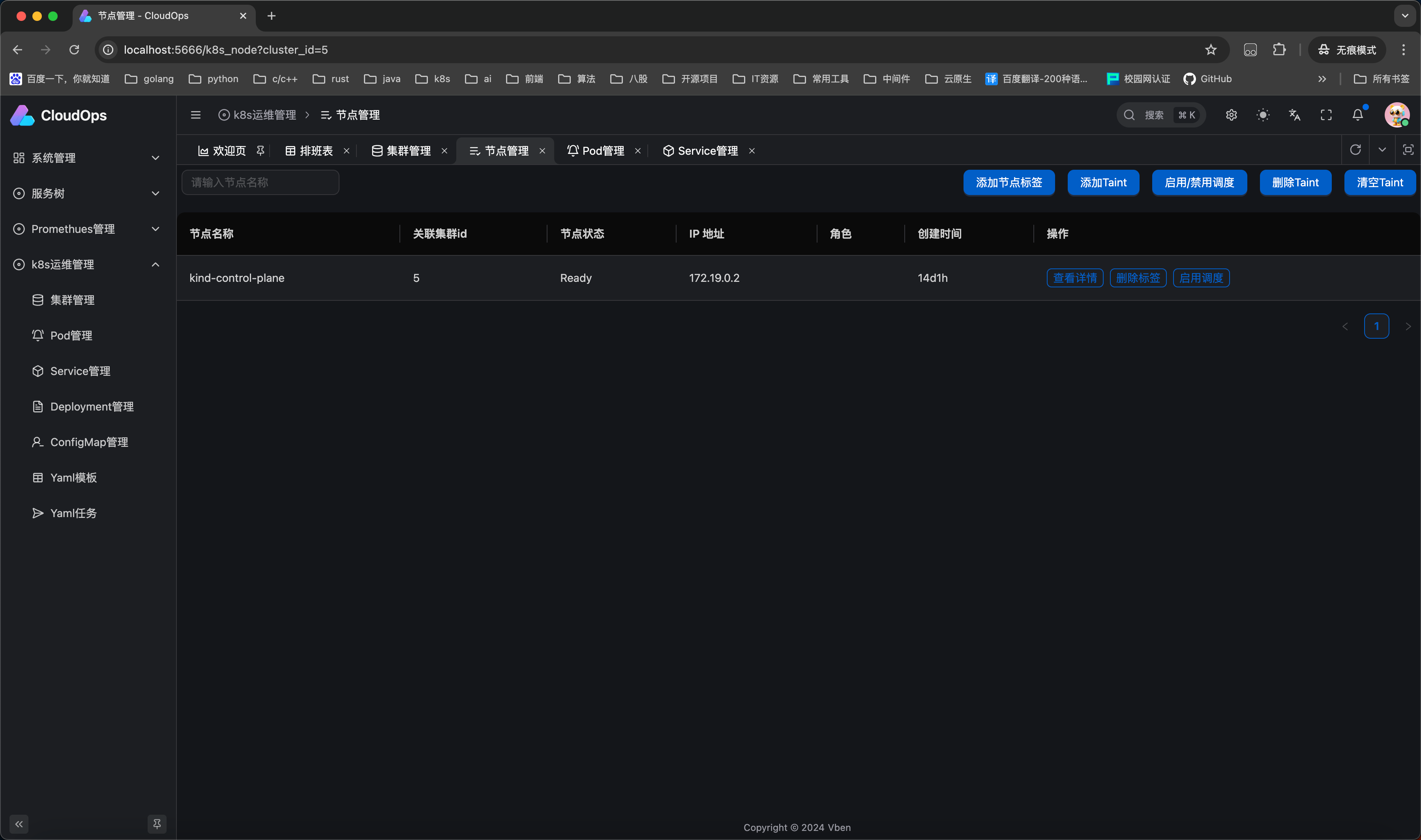Open Yaml任务 in the sidebar
The height and width of the screenshot is (840, 1421).
[x=87, y=513]
